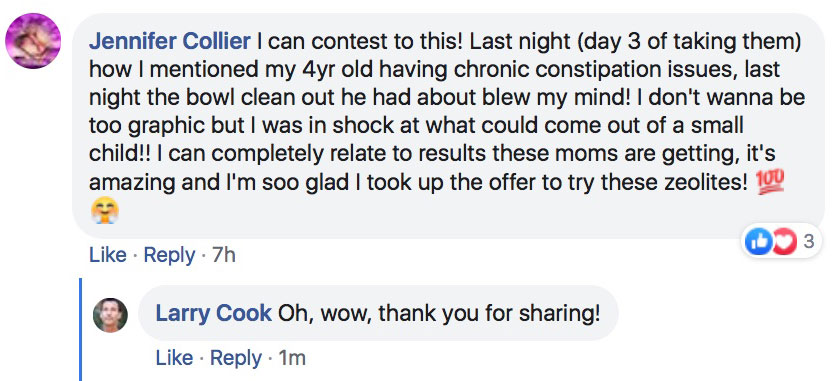The height and width of the screenshot is (381, 838).
Task: Open Jennifer Collier's profile picture
Action: (x=33, y=41)
